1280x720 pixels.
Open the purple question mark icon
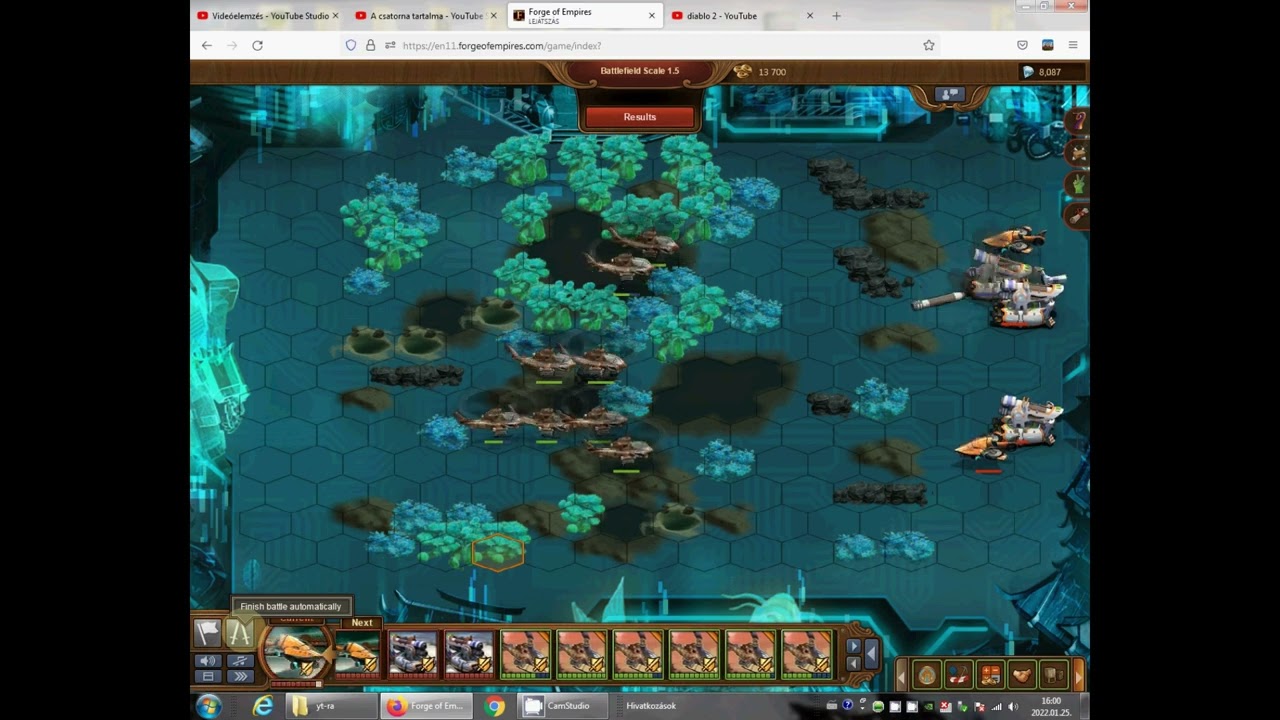(x=1078, y=120)
